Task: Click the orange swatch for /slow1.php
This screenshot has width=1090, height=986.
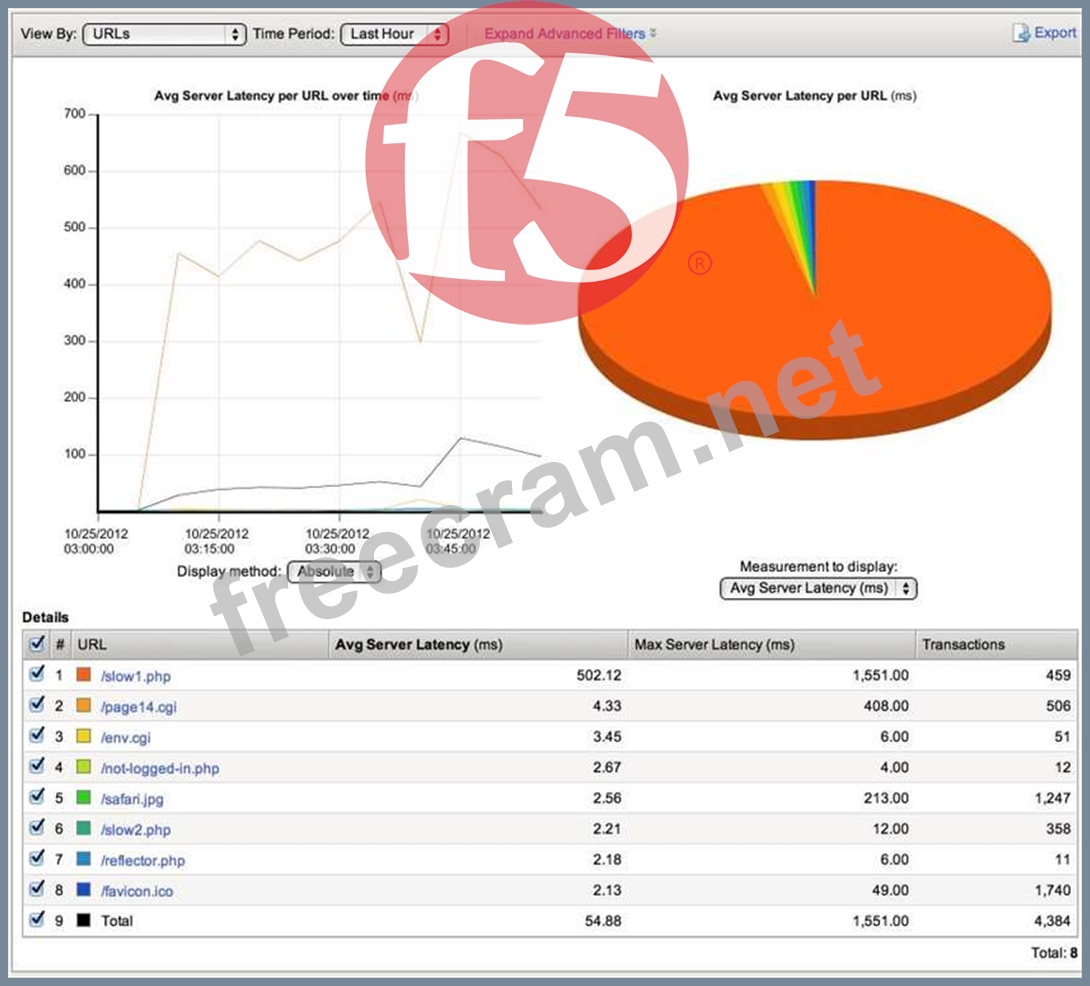Action: (83, 674)
